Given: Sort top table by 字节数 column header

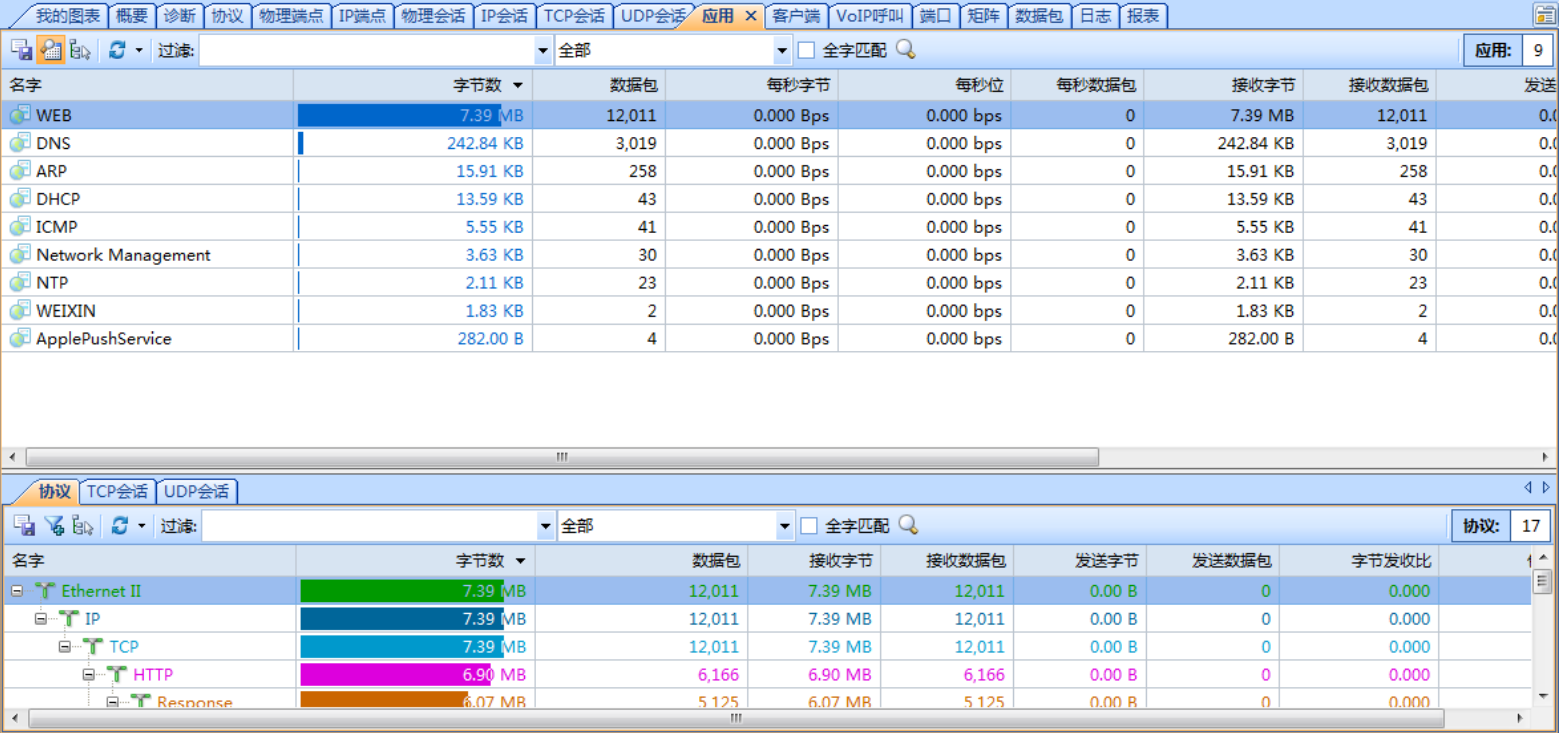Looking at the screenshot, I should pos(412,85).
